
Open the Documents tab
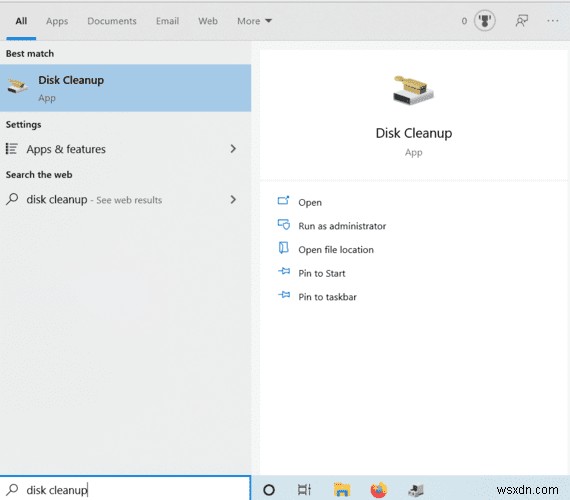pos(112,21)
